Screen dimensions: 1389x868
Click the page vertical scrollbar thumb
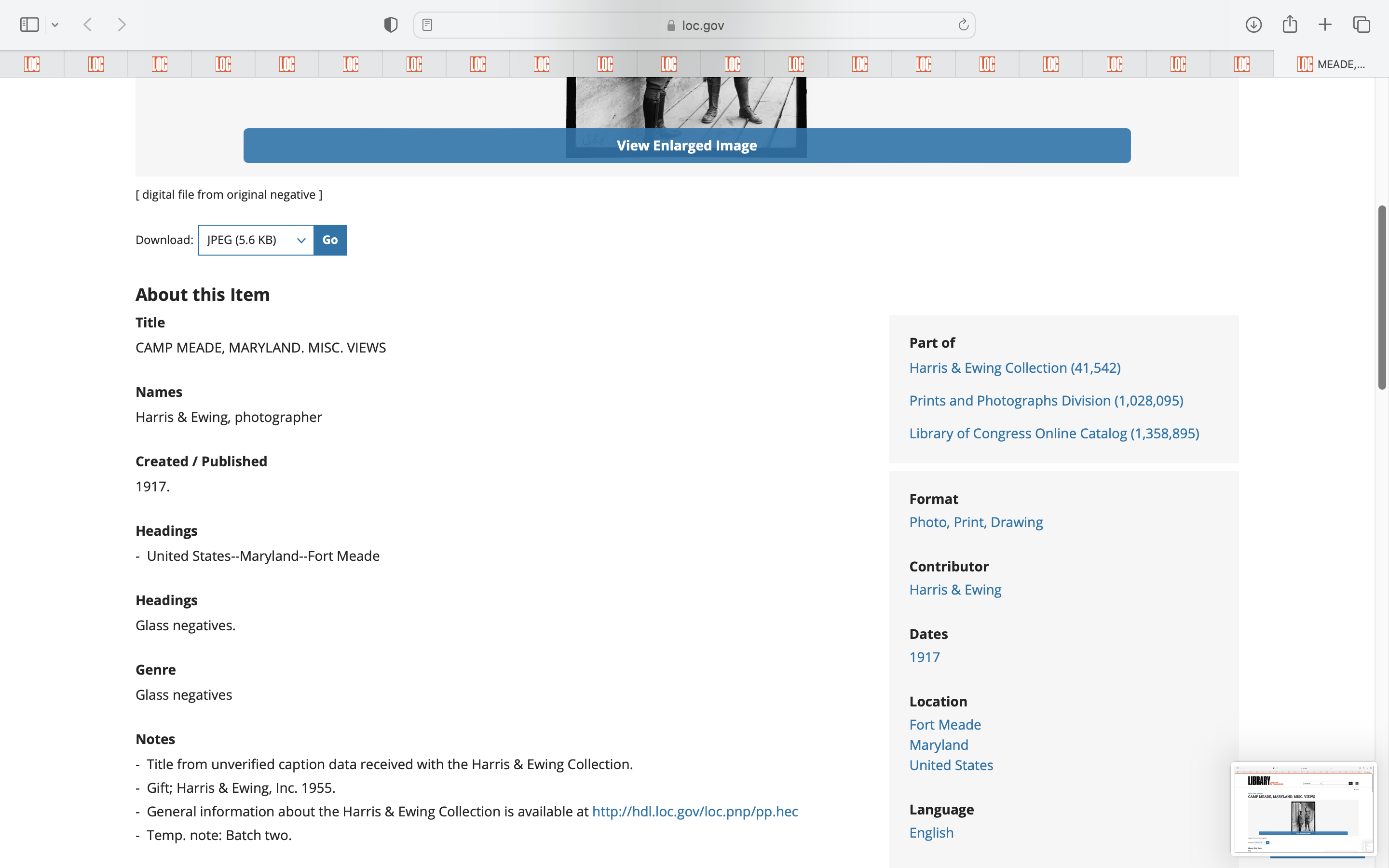click(x=1382, y=297)
